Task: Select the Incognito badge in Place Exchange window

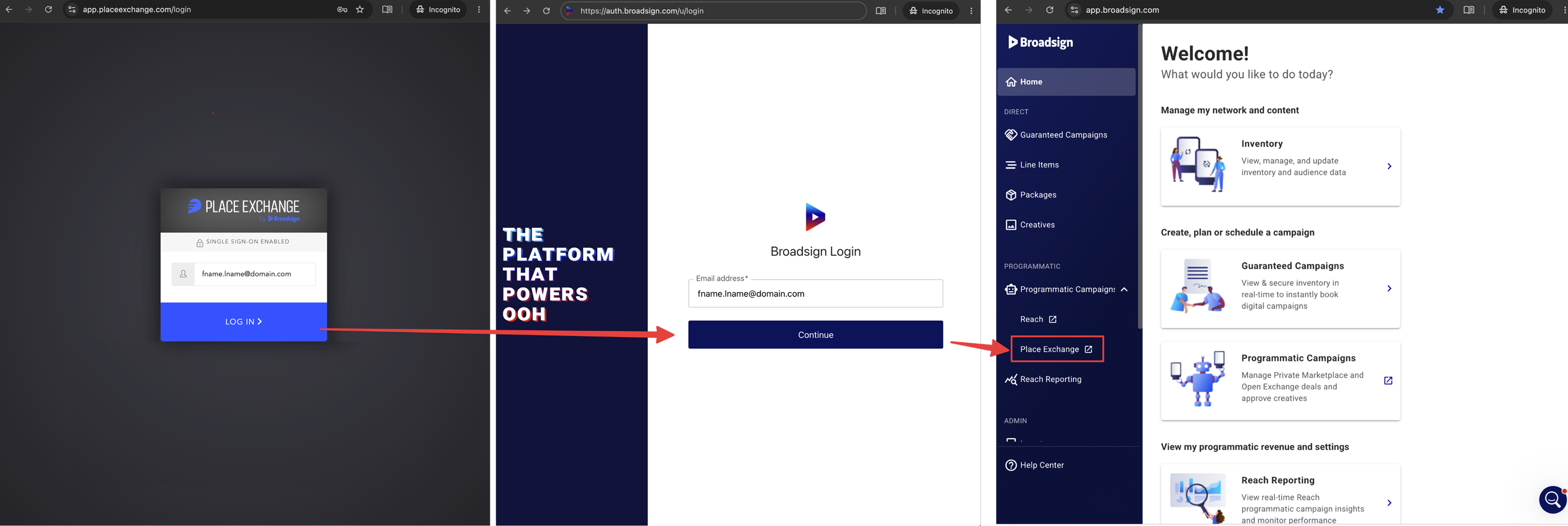Action: [x=438, y=10]
